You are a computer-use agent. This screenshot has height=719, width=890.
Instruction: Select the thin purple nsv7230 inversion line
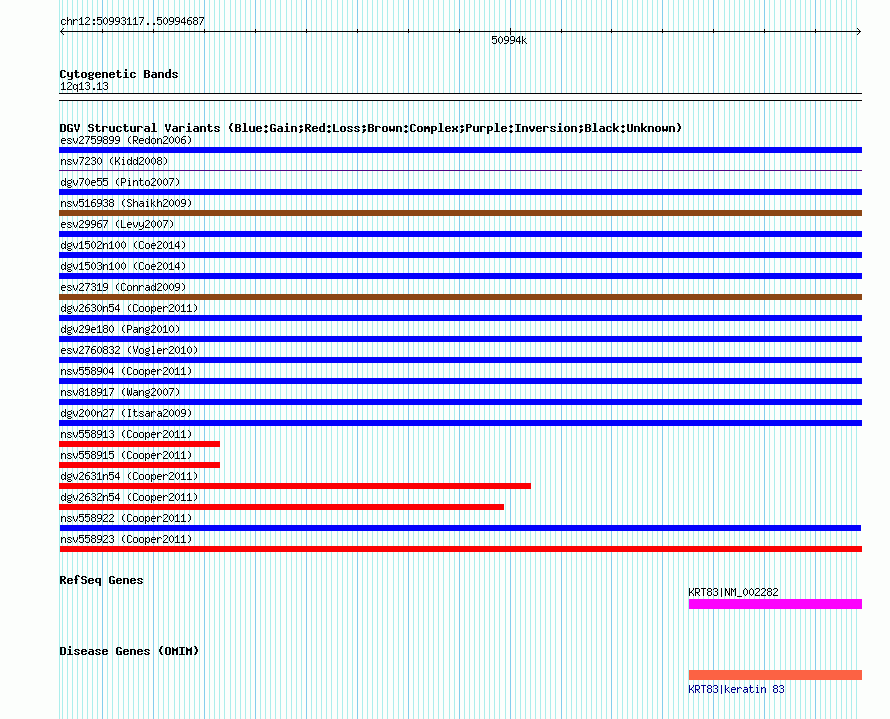click(460, 170)
